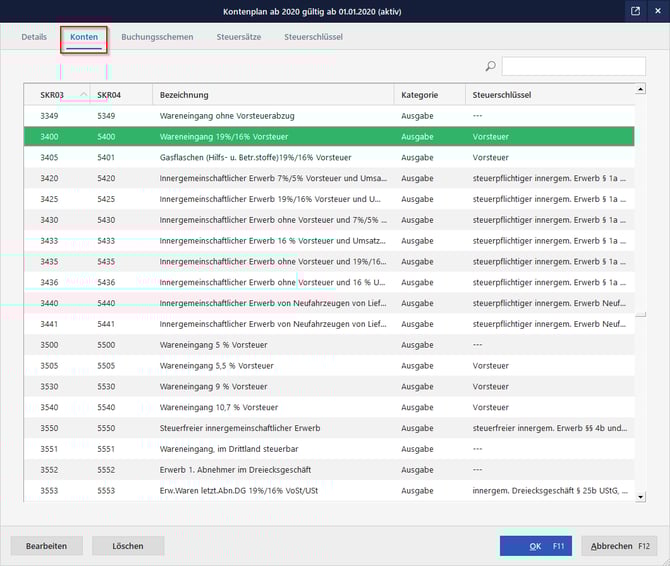Select the Gasflaschen row 3405
This screenshot has height=566, width=670.
pos(329,157)
